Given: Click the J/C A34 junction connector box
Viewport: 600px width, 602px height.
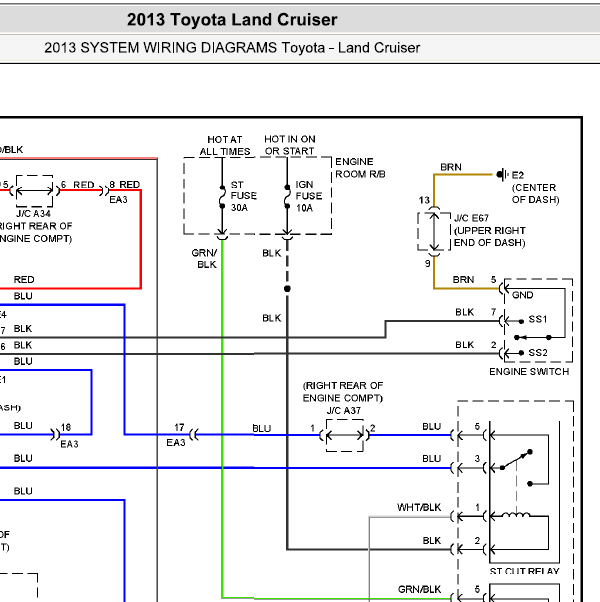Looking at the screenshot, I should click(35, 191).
